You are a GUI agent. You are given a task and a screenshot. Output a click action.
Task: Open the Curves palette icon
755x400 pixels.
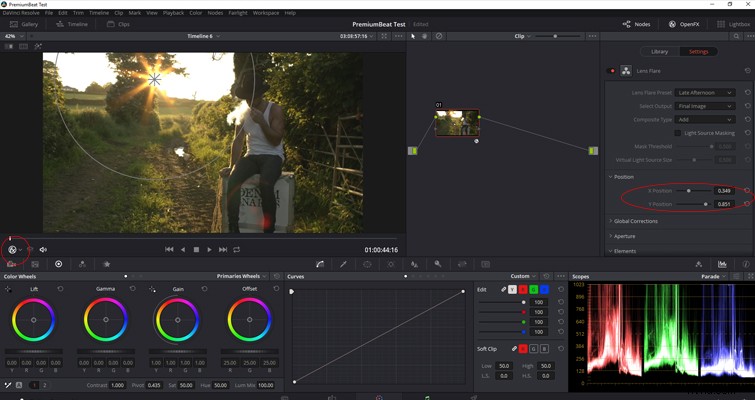click(320, 264)
